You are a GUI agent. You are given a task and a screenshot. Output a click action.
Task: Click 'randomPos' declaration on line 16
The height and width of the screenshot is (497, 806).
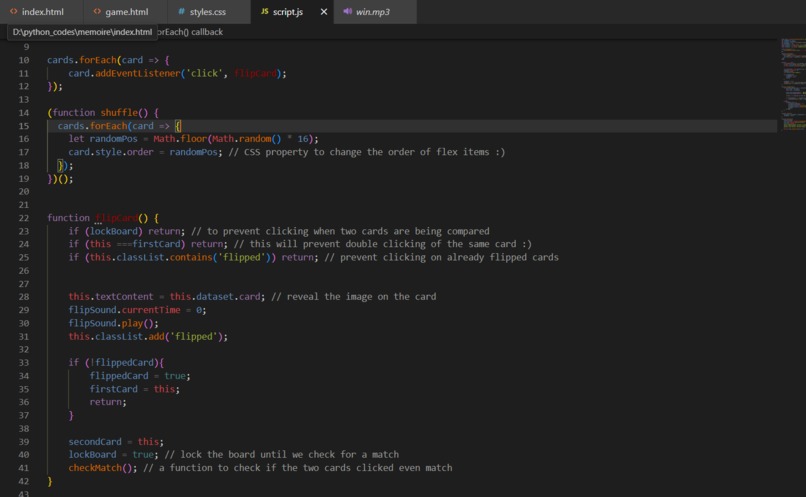pos(114,139)
